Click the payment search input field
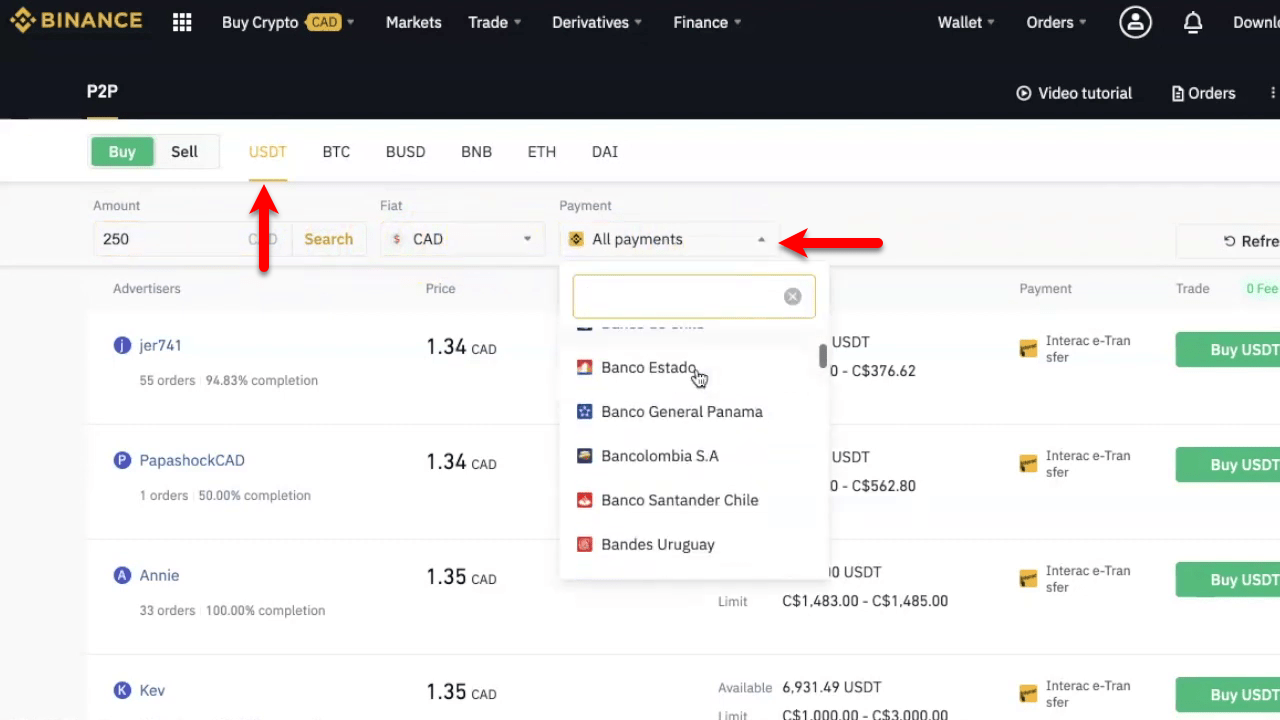 point(694,297)
